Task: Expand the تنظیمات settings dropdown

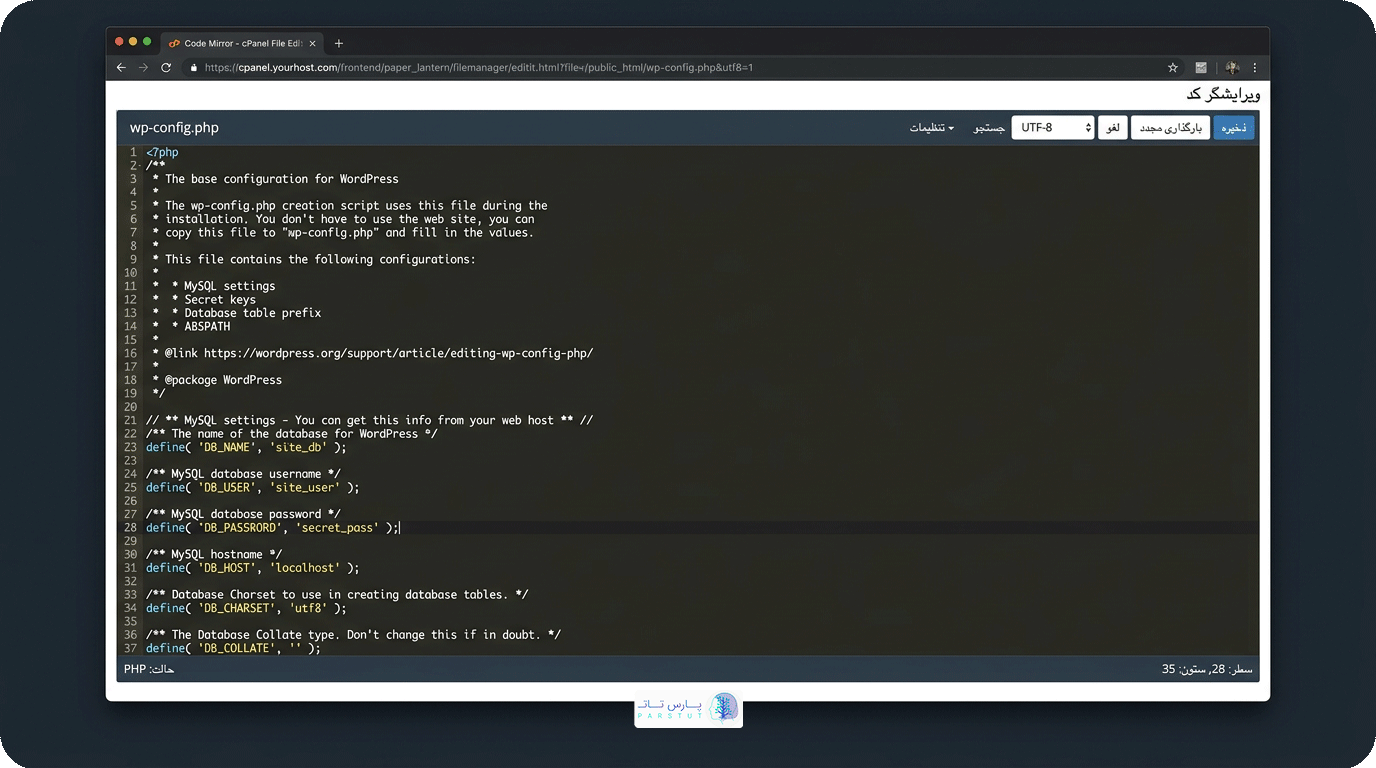Action: coord(932,128)
